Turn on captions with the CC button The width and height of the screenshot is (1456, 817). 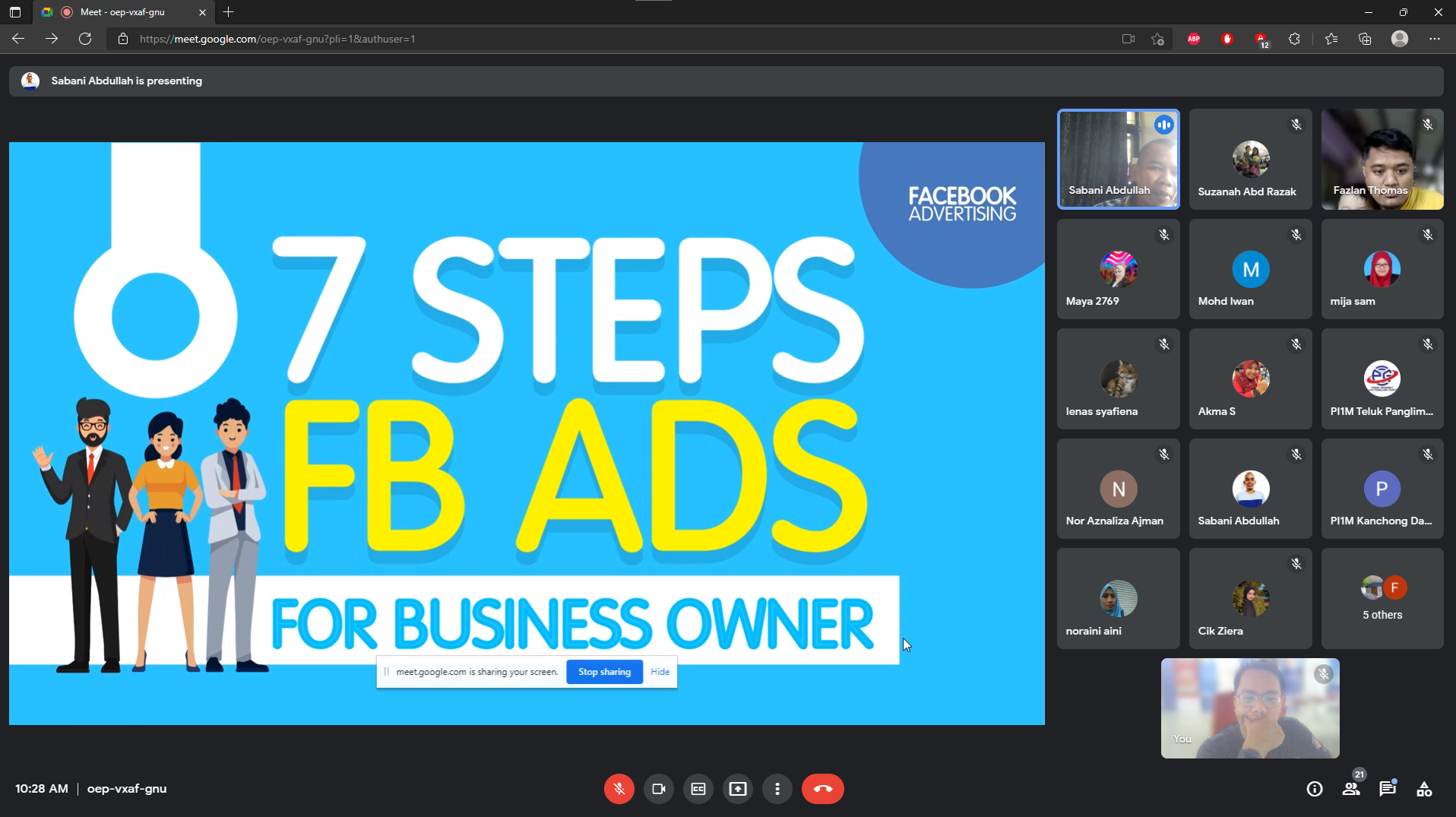coord(698,789)
